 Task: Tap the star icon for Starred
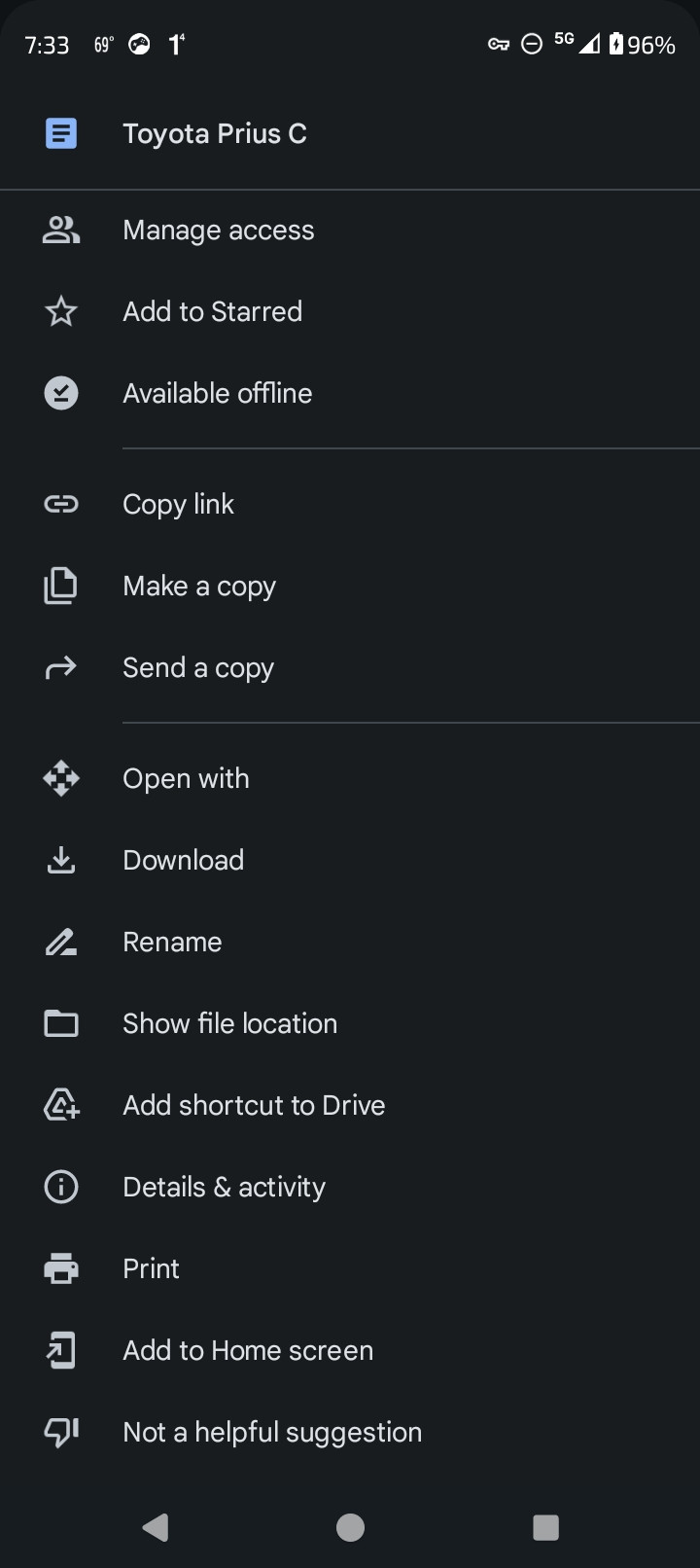tap(61, 311)
